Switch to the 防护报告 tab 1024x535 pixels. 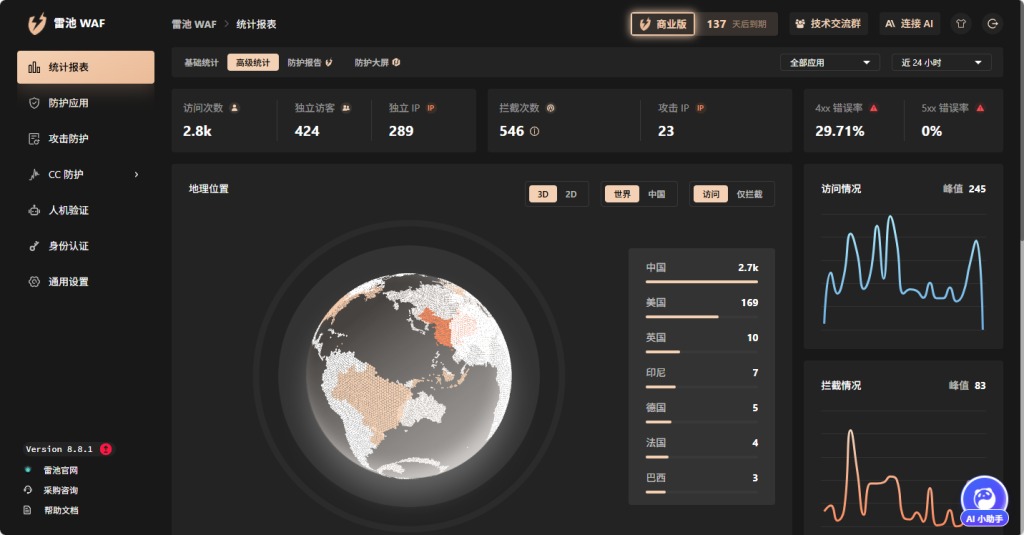click(x=310, y=63)
